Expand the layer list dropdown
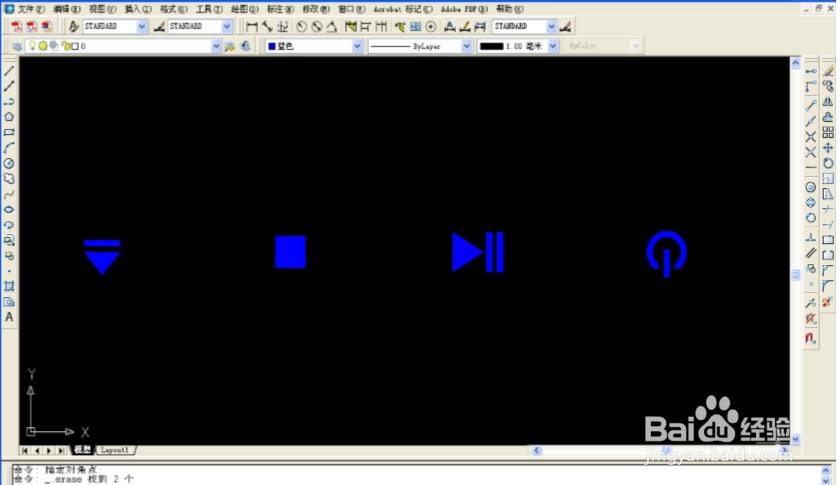 click(216, 46)
